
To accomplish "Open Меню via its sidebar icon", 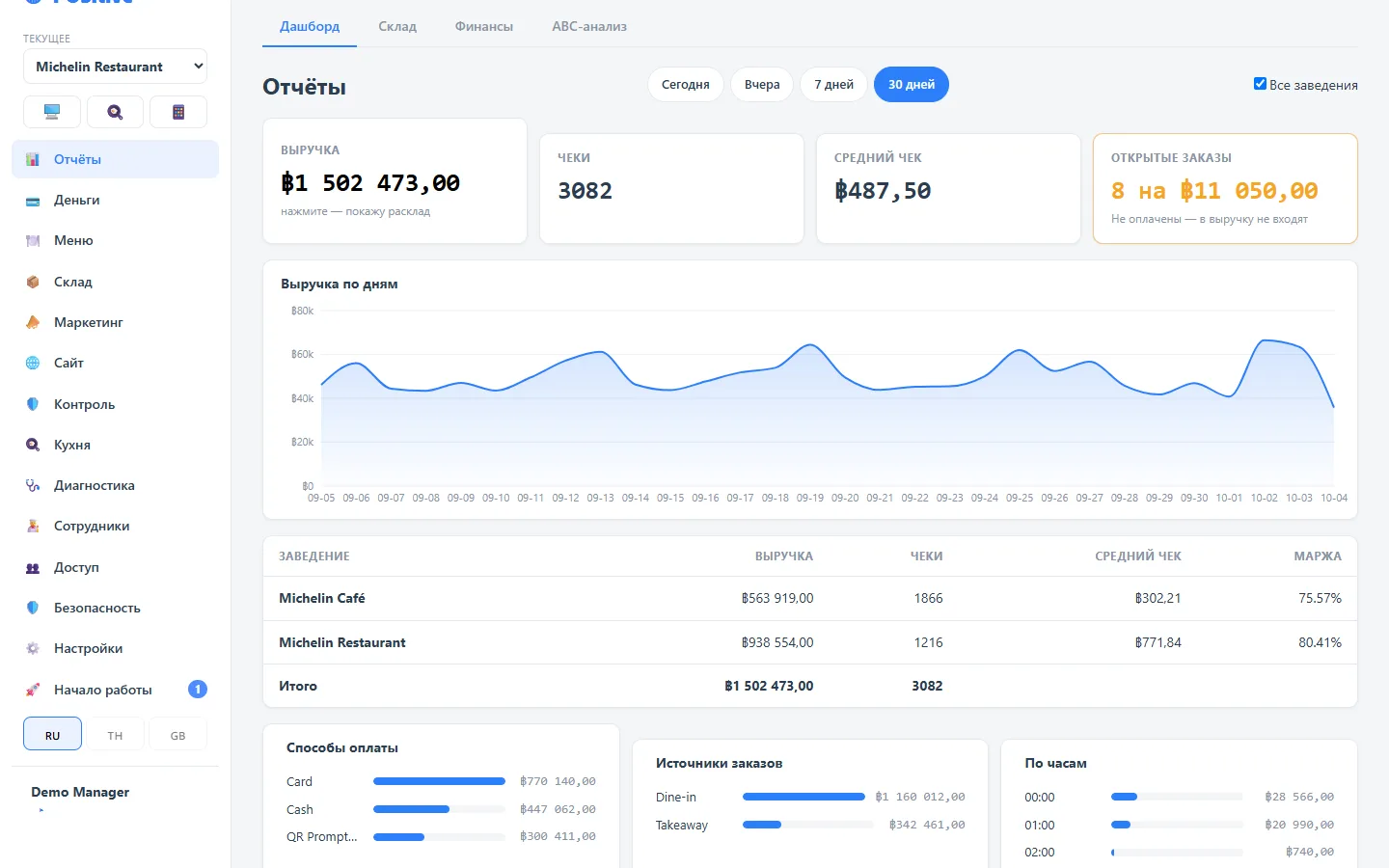I will [x=33, y=241].
